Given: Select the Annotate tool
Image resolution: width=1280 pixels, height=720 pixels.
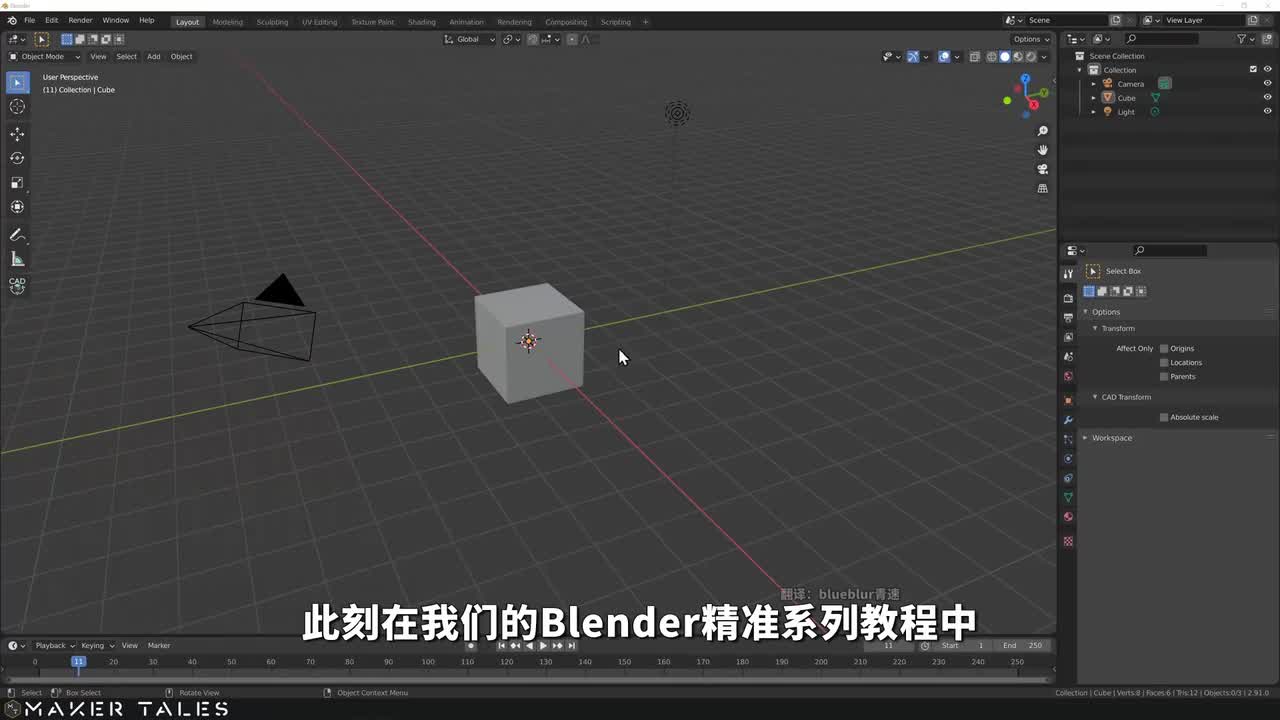Looking at the screenshot, I should (17, 235).
